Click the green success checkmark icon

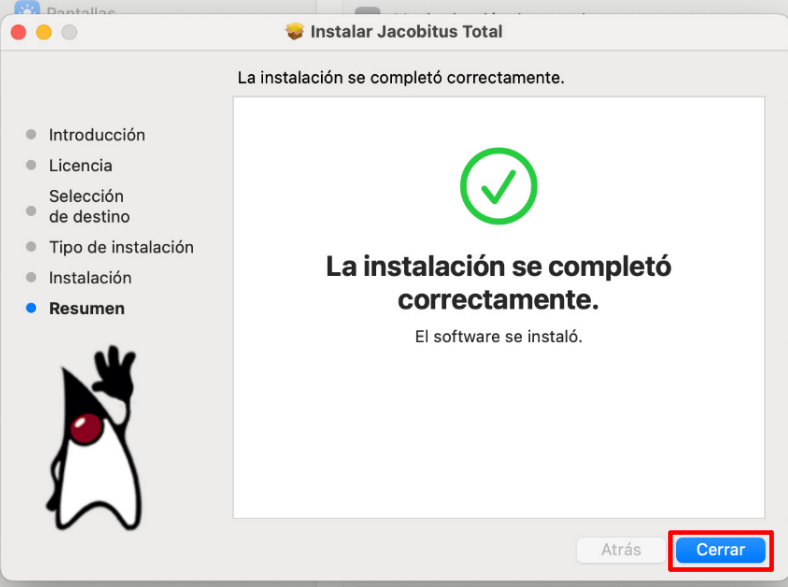[498, 185]
